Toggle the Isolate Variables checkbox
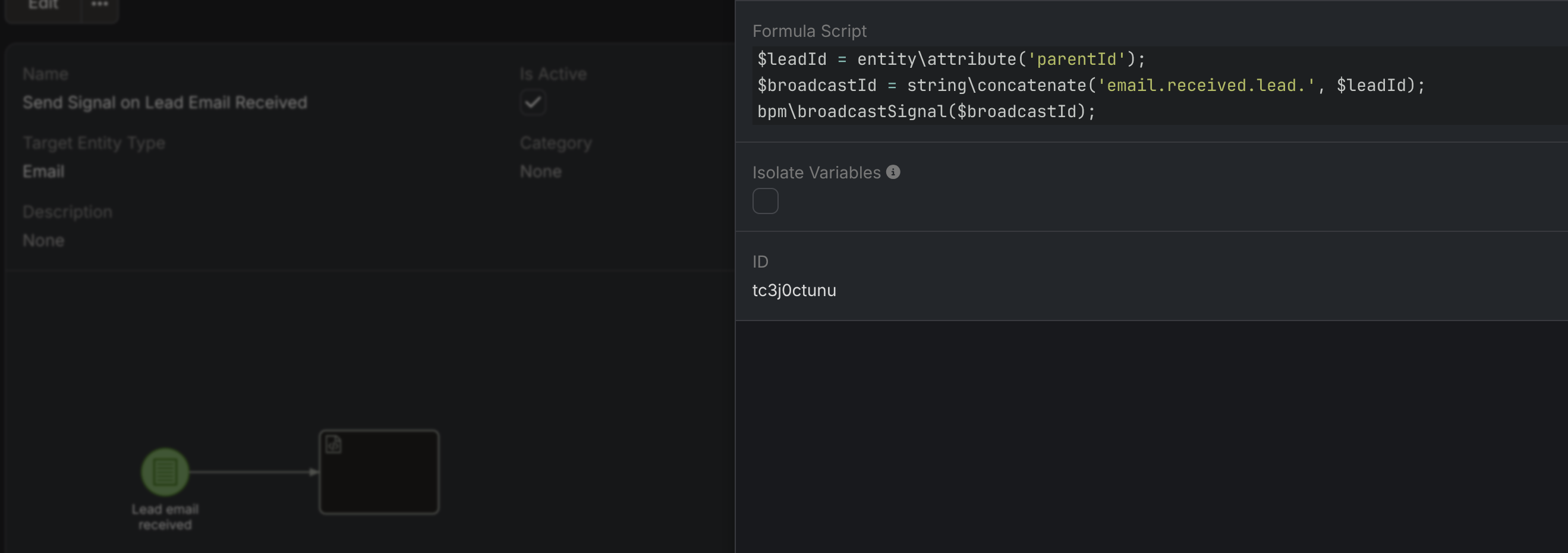 (765, 201)
